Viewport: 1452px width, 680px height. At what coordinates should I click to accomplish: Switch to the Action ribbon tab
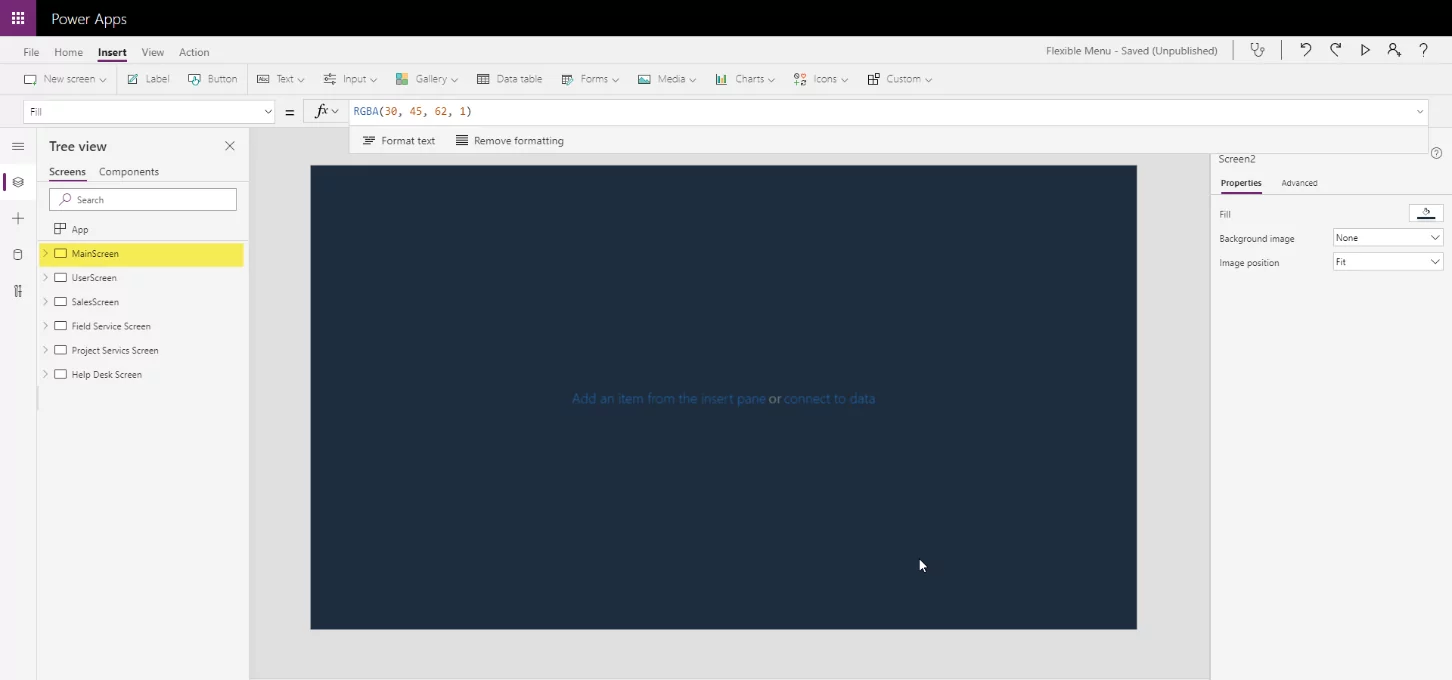[x=194, y=52]
